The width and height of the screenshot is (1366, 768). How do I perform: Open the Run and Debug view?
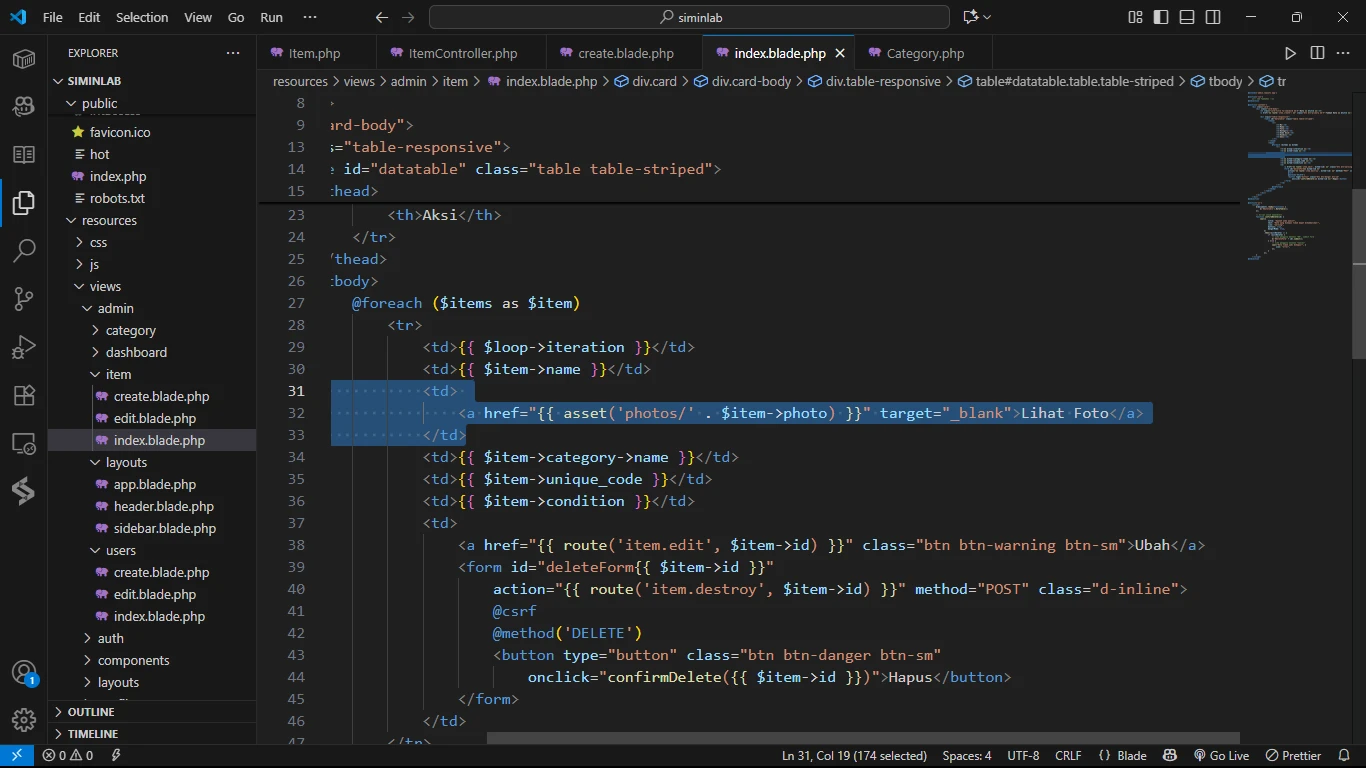[24, 347]
